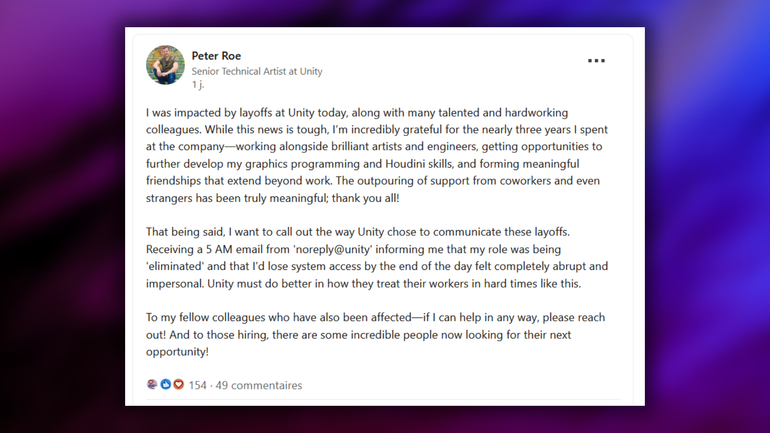This screenshot has width=770, height=433.
Task: Click the 'Senior Technical Artist at Unity' headline
Action: (x=257, y=72)
